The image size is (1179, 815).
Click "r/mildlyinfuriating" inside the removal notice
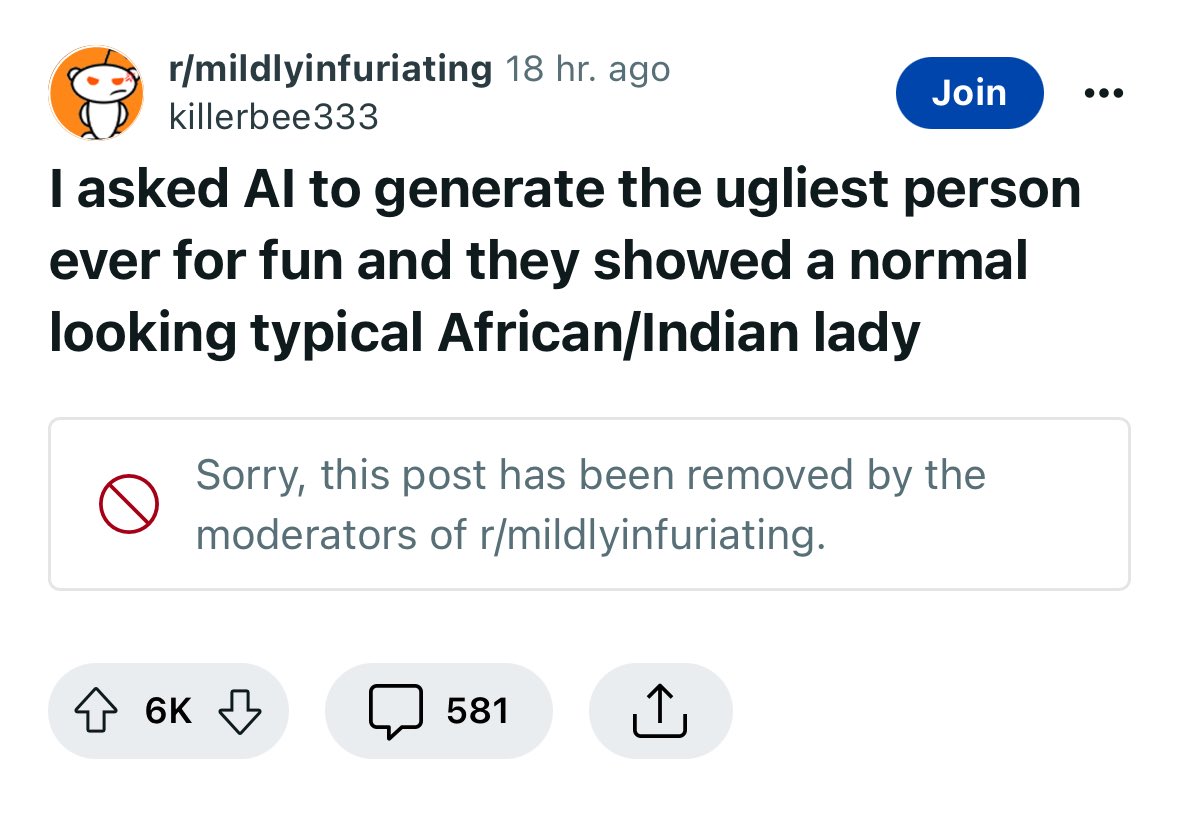click(648, 535)
